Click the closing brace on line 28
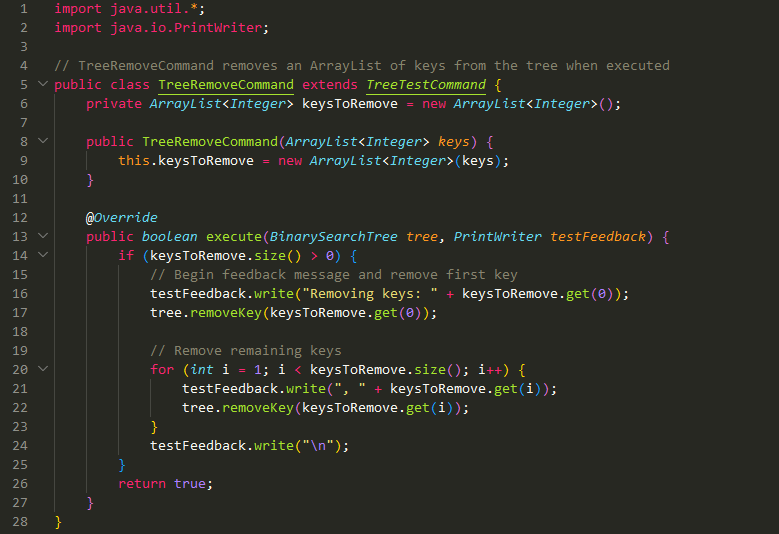The height and width of the screenshot is (534, 779). (58, 522)
